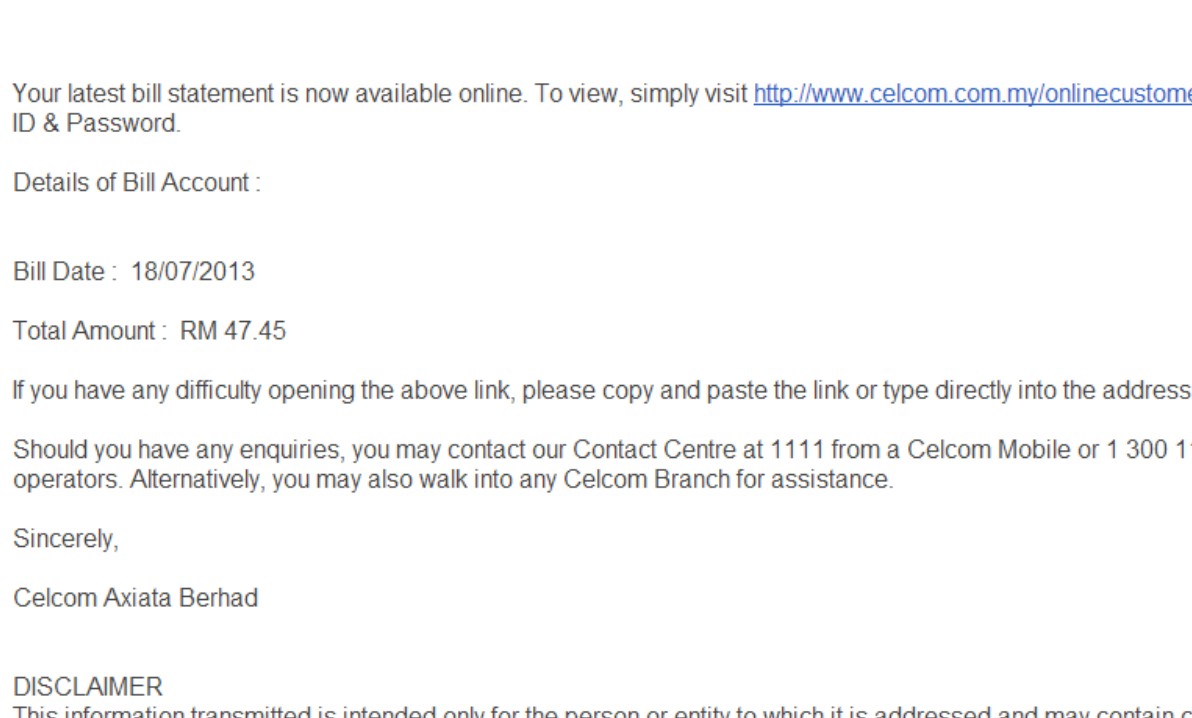1192x718 pixels.
Task: Click the 'Details of Bill Account' line
Action: [136, 183]
